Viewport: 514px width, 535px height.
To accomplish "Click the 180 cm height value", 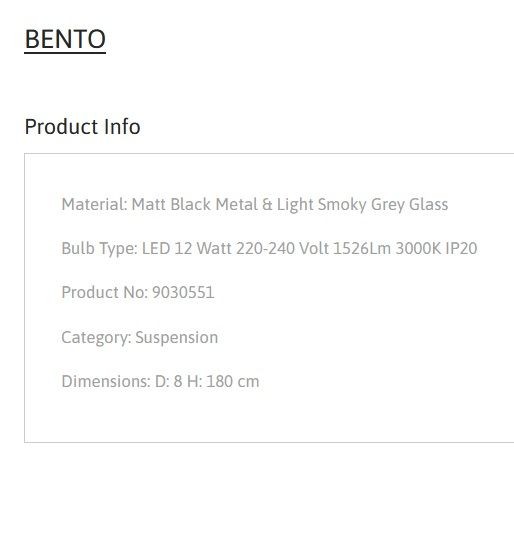I will (232, 381).
